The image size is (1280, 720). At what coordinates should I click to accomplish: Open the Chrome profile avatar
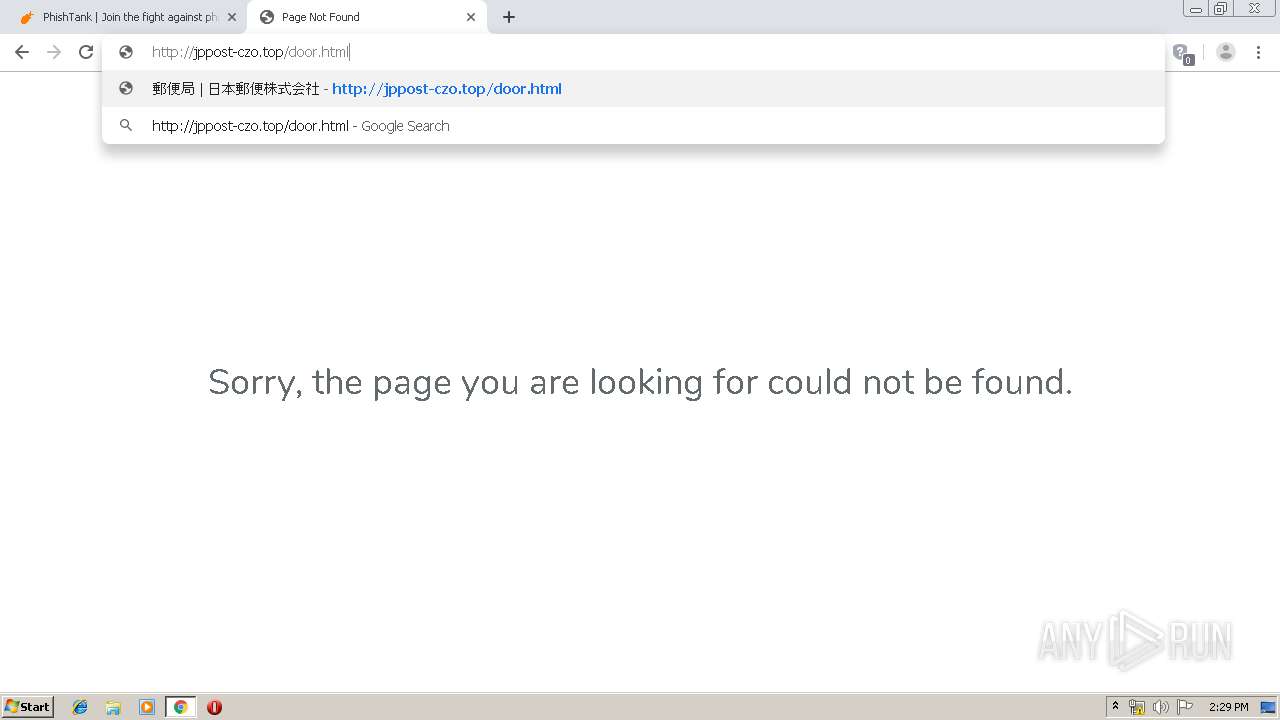[x=1226, y=52]
